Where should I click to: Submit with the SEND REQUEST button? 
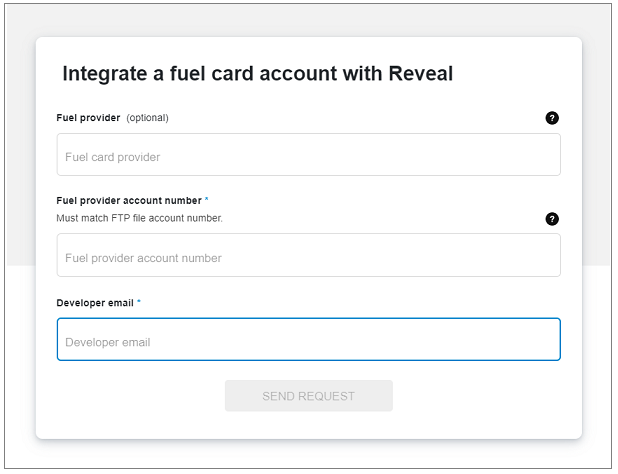click(309, 396)
